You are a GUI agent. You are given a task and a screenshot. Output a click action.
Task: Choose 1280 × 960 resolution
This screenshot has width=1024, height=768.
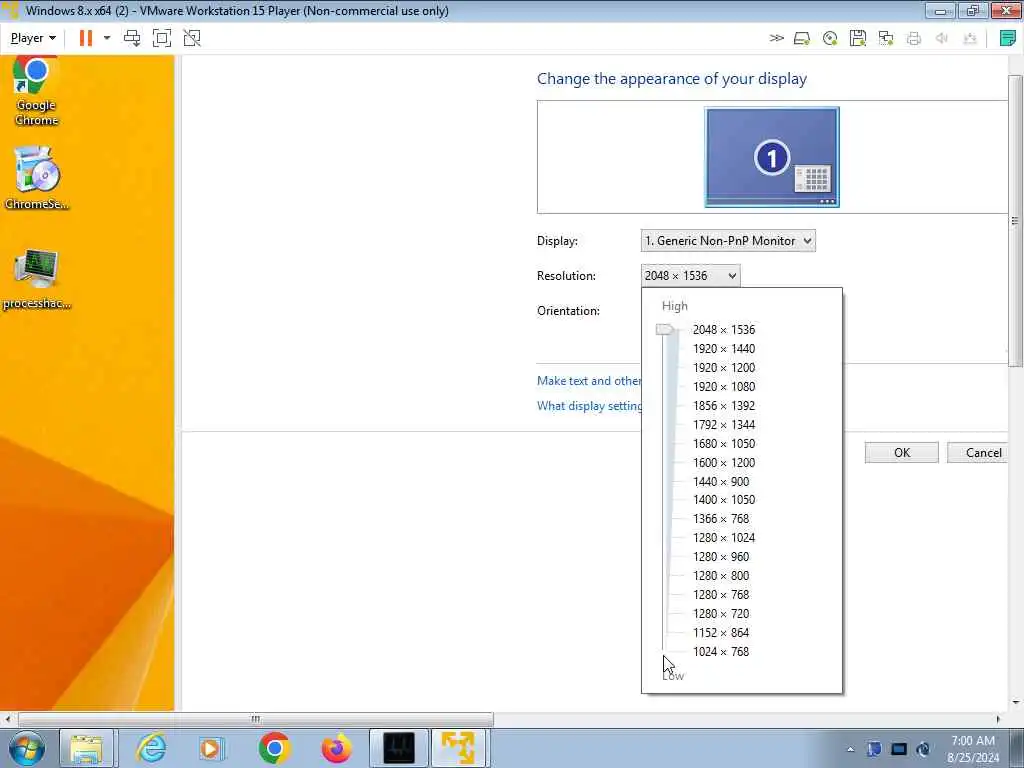coord(721,556)
